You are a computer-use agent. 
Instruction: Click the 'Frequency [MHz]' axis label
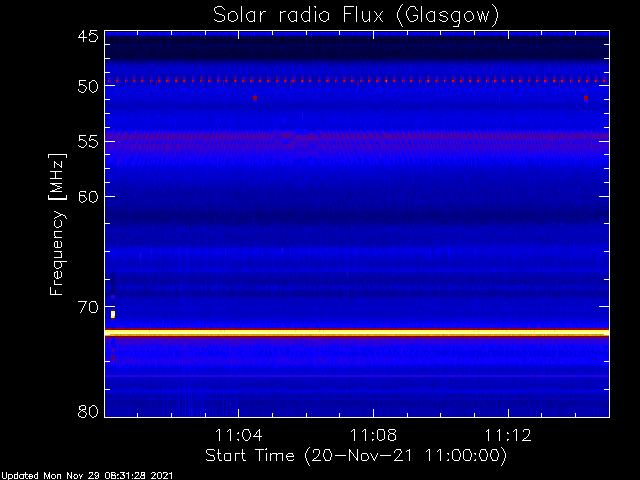click(x=57, y=224)
